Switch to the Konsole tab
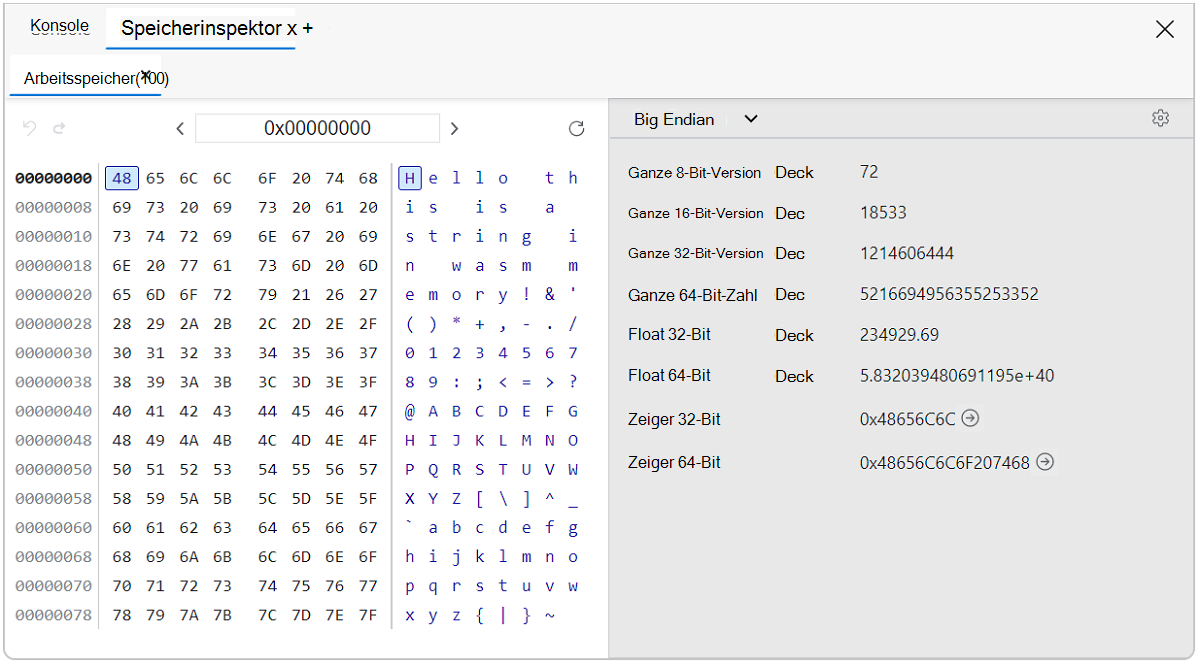Screen dimensions: 1200x665 [x=59, y=26]
